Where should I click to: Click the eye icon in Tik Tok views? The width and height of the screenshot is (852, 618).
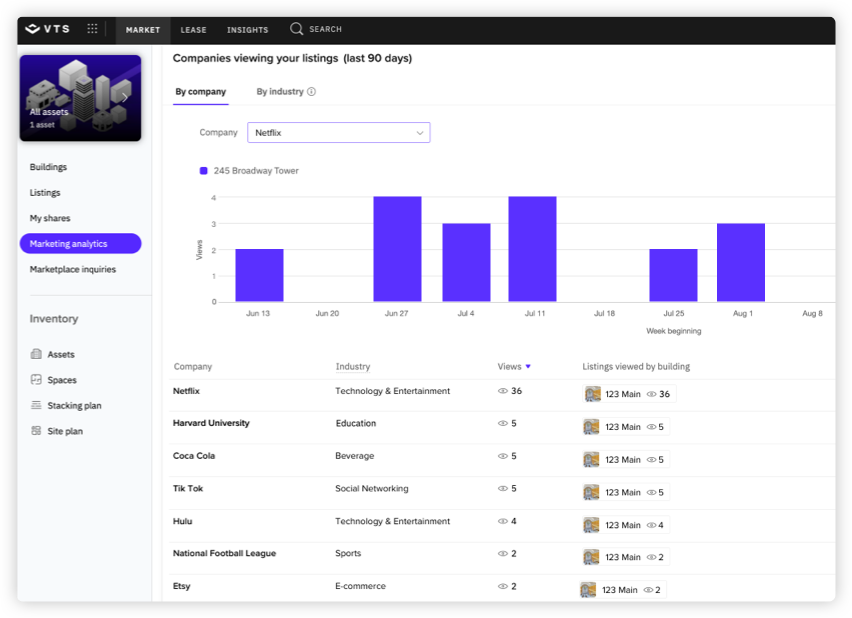(503, 488)
